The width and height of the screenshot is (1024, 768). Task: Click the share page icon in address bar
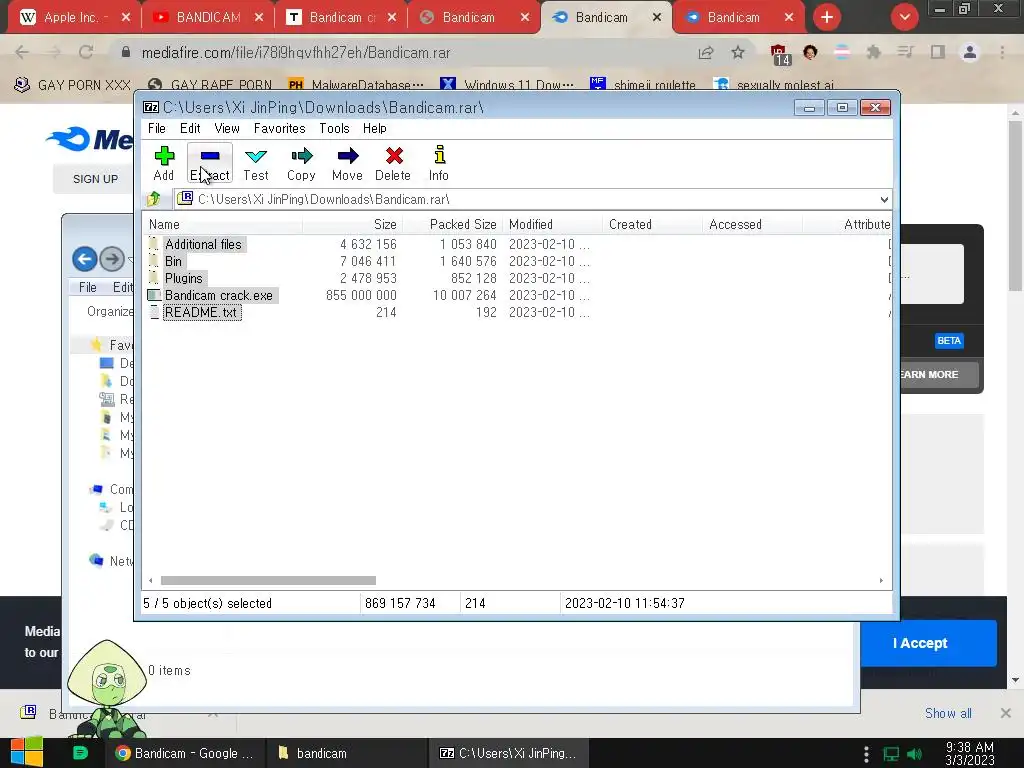[706, 52]
